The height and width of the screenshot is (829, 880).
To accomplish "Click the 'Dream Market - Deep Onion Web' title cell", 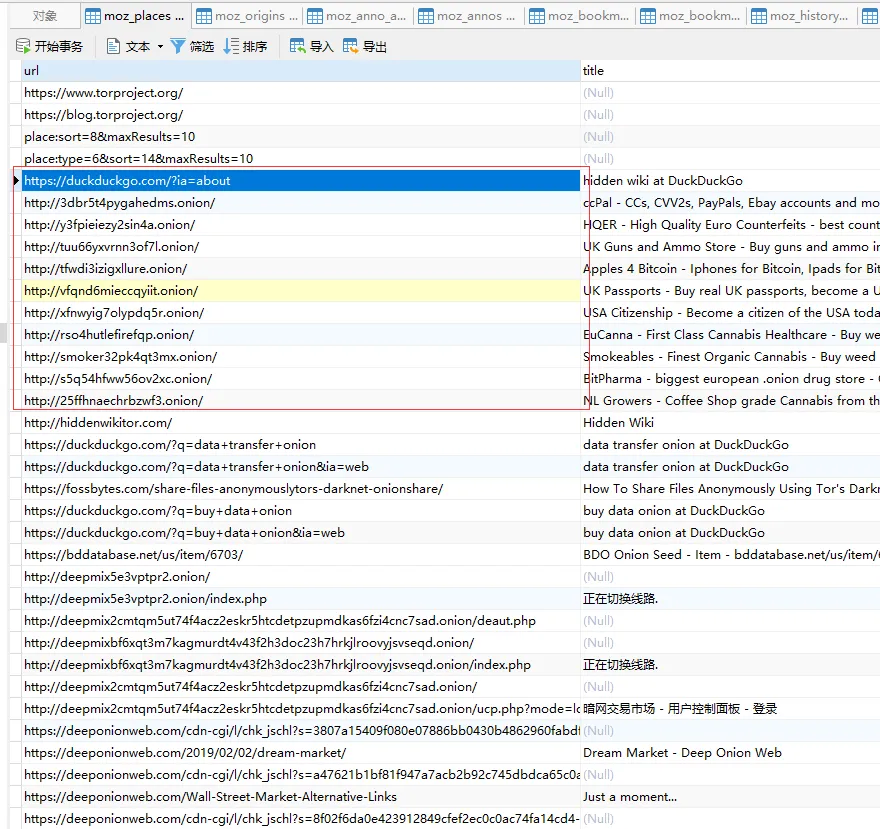I will 730,753.
